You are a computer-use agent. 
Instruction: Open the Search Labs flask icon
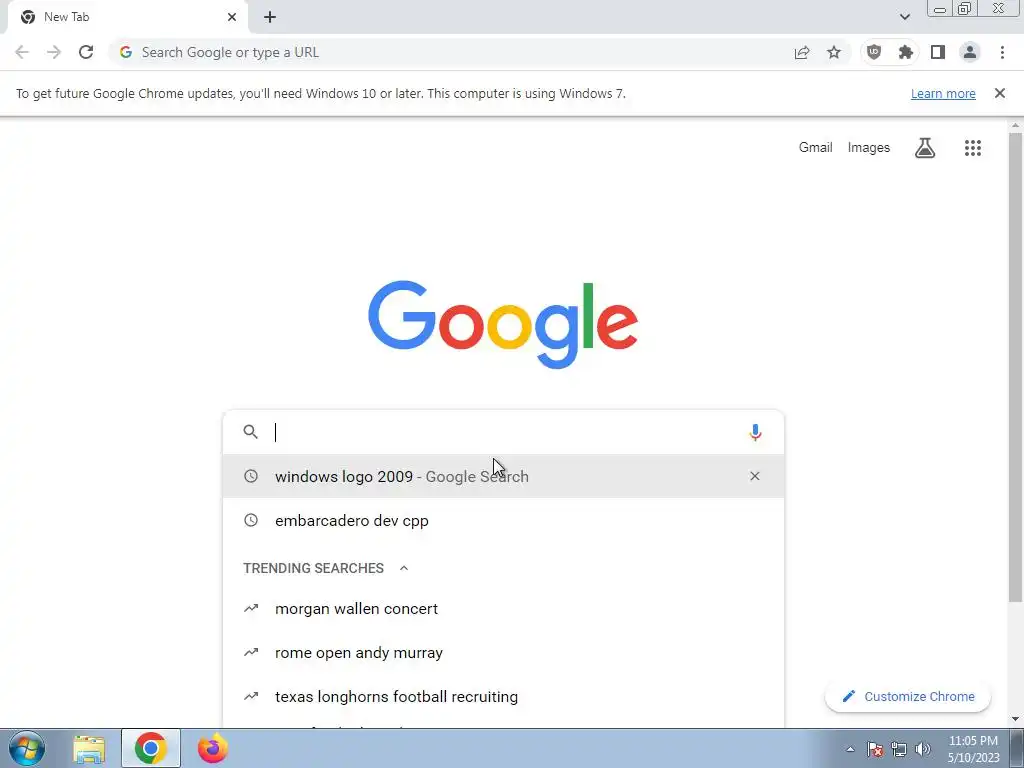[925, 148]
